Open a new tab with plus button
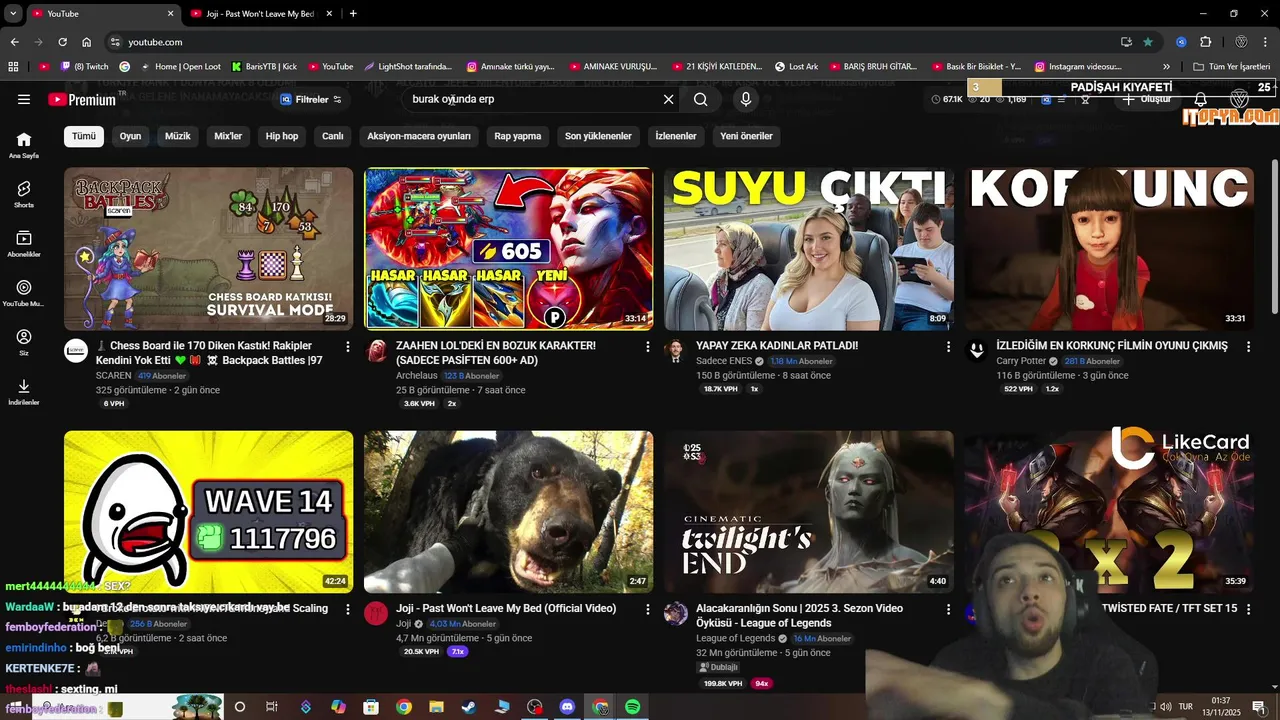The width and height of the screenshot is (1280, 720). (353, 13)
